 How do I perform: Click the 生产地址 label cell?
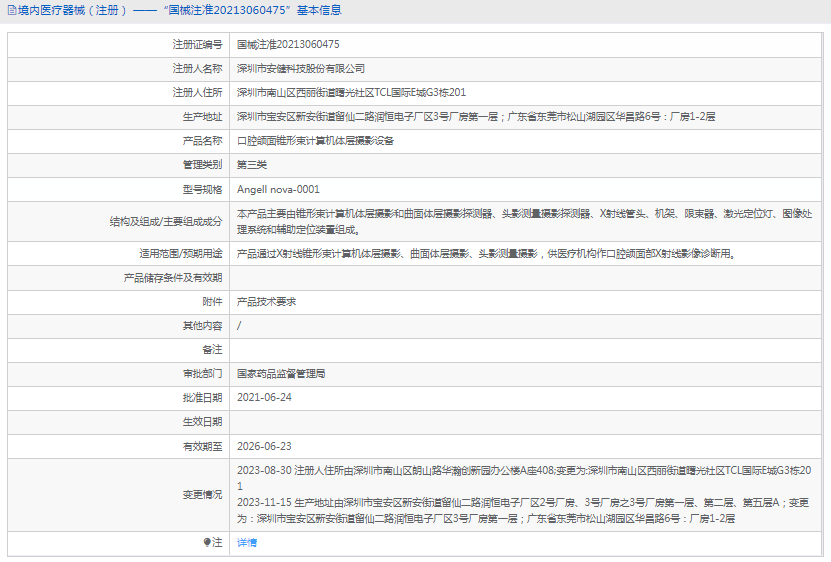click(x=118, y=117)
